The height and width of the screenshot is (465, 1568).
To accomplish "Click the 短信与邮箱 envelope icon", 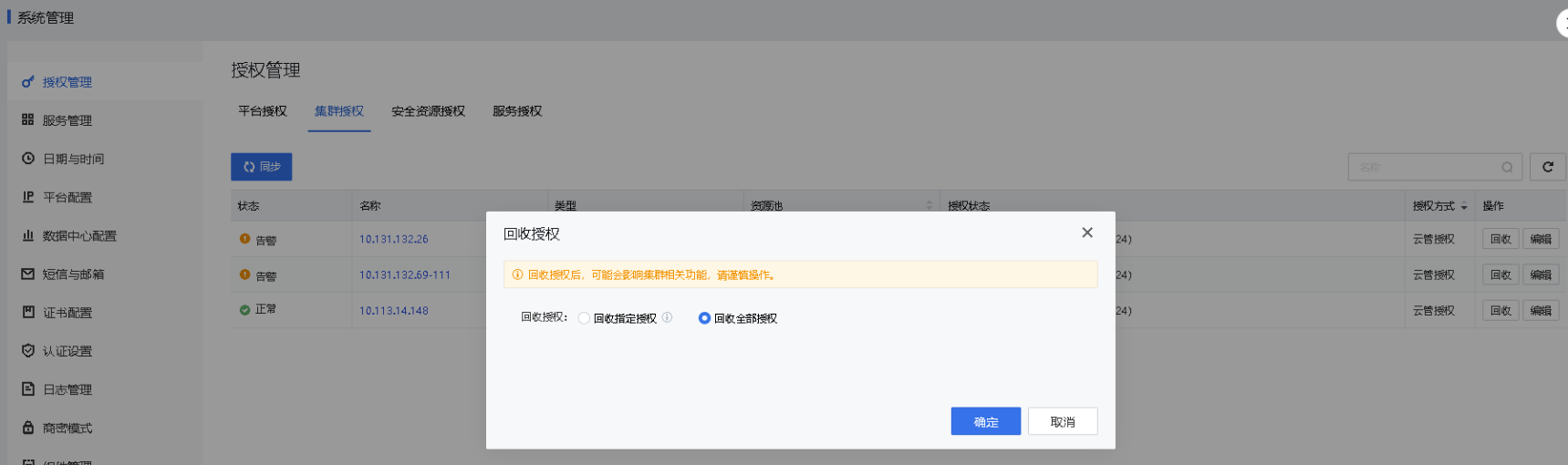I will coord(28,274).
